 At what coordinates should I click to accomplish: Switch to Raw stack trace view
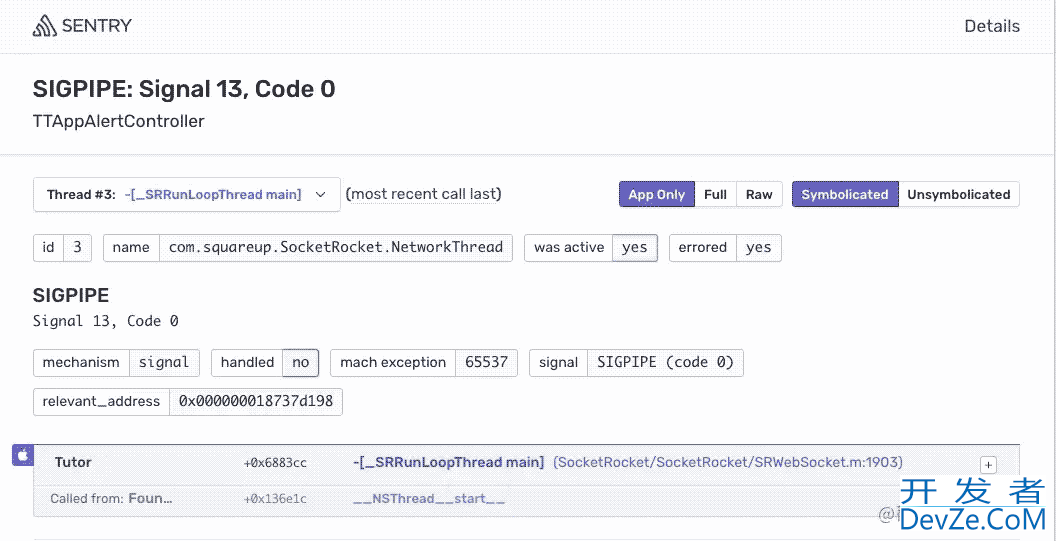(x=759, y=195)
